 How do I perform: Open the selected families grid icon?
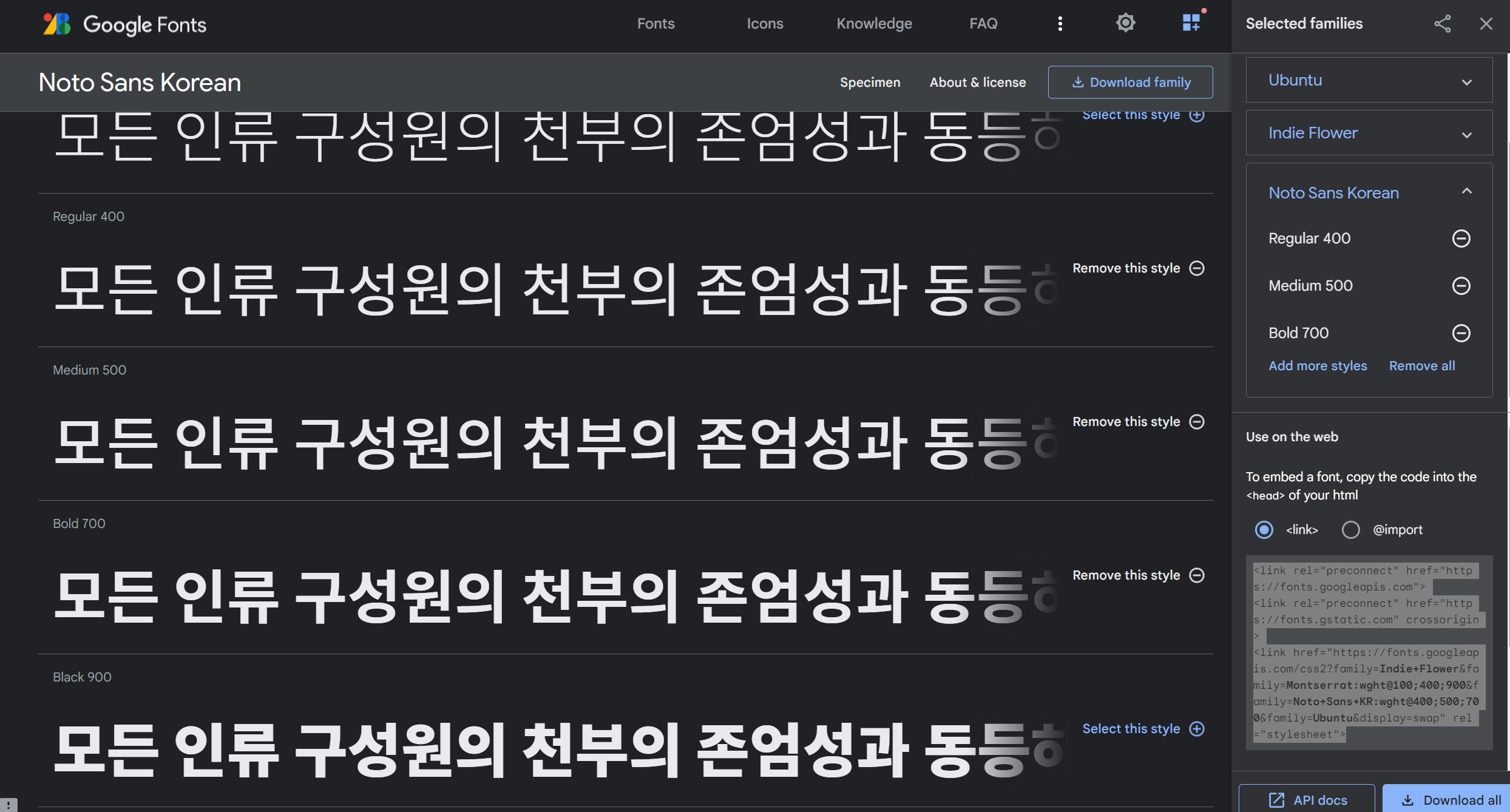[1191, 23]
